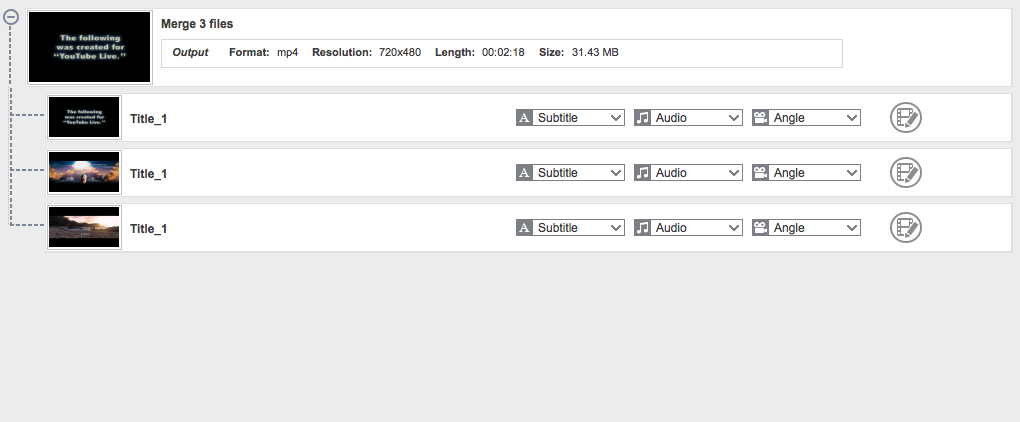
Task: Click audio note icon in second row
Action: point(643,173)
